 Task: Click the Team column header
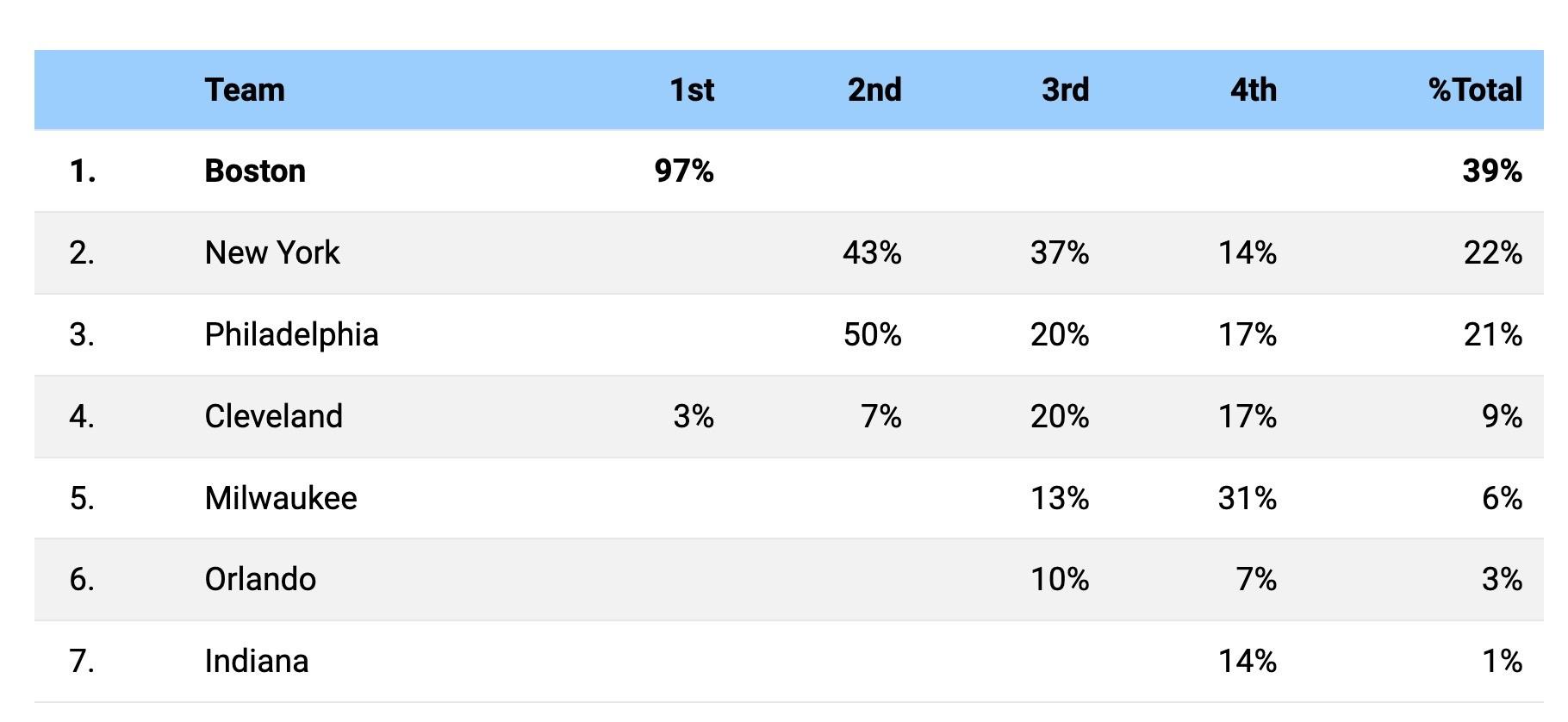[x=245, y=90]
